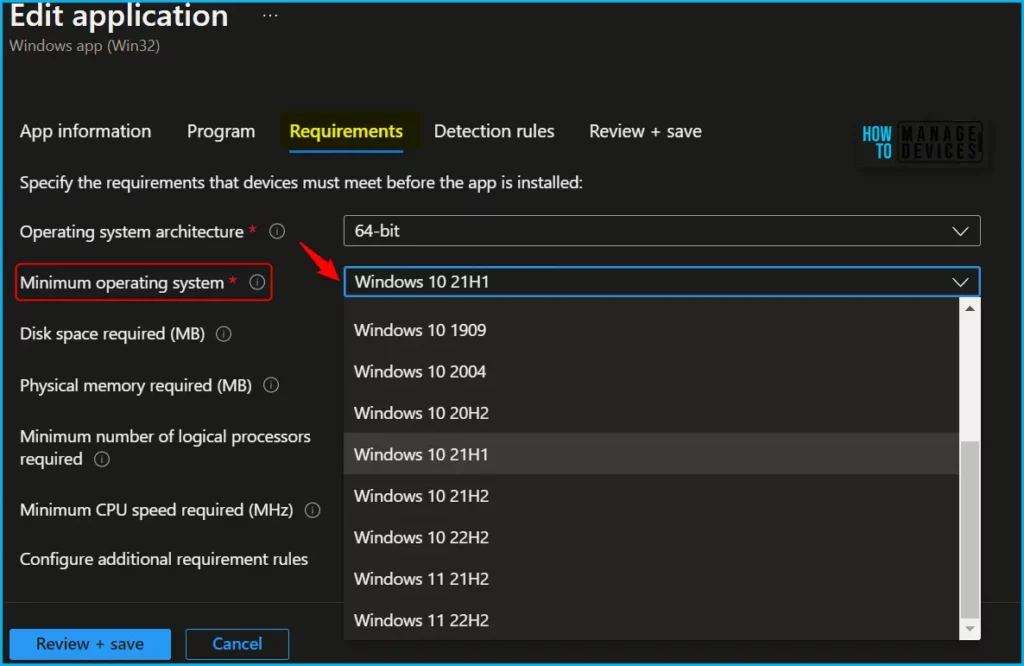Click the dropdown list scrollbar up arrow

click(969, 308)
